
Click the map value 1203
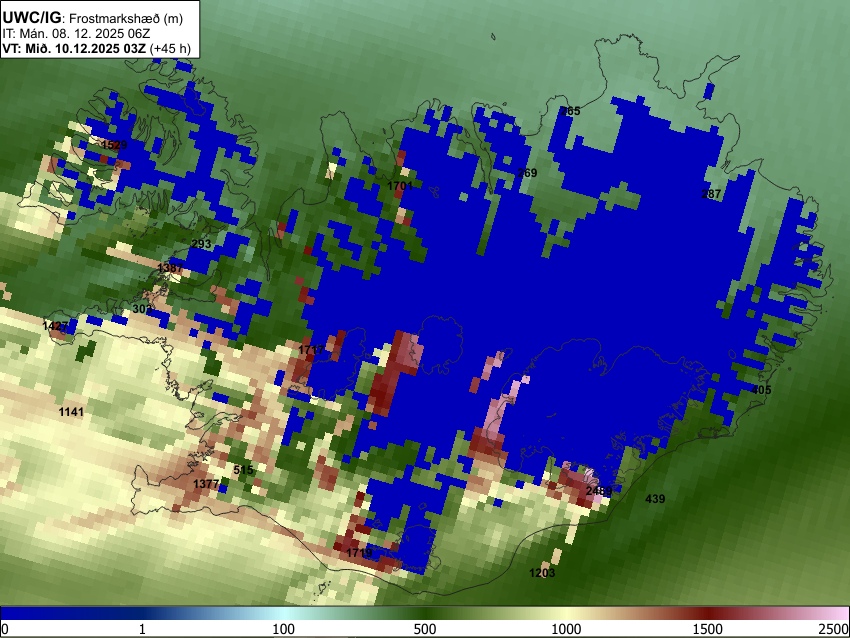point(542,573)
